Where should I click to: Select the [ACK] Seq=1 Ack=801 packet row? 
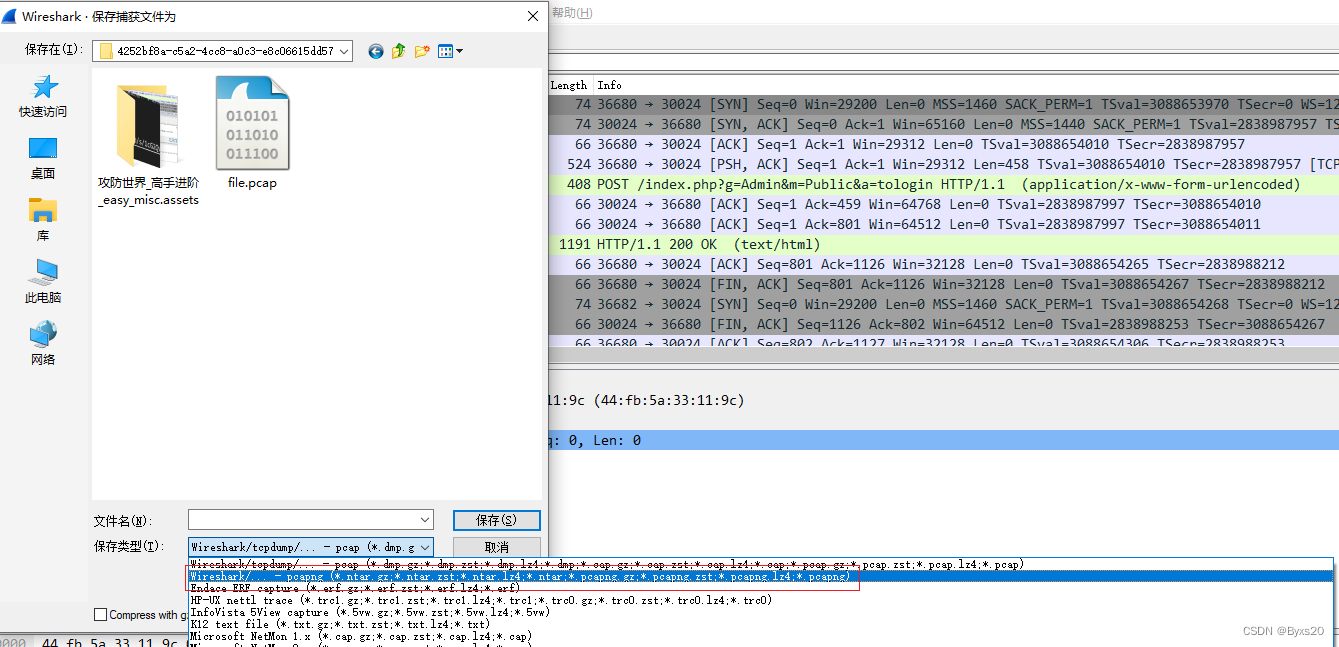tap(943, 224)
